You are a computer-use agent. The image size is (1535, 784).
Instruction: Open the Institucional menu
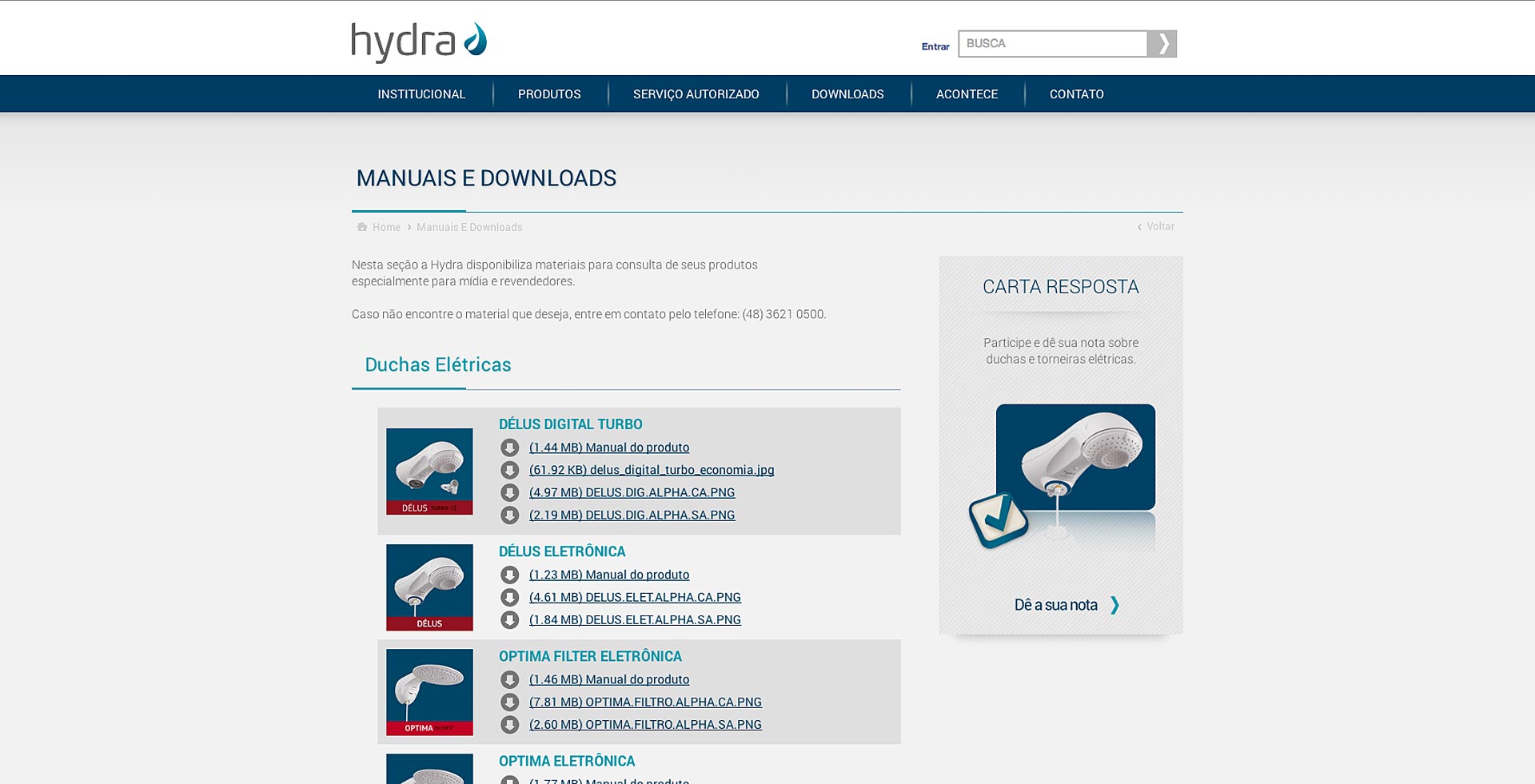coord(421,94)
